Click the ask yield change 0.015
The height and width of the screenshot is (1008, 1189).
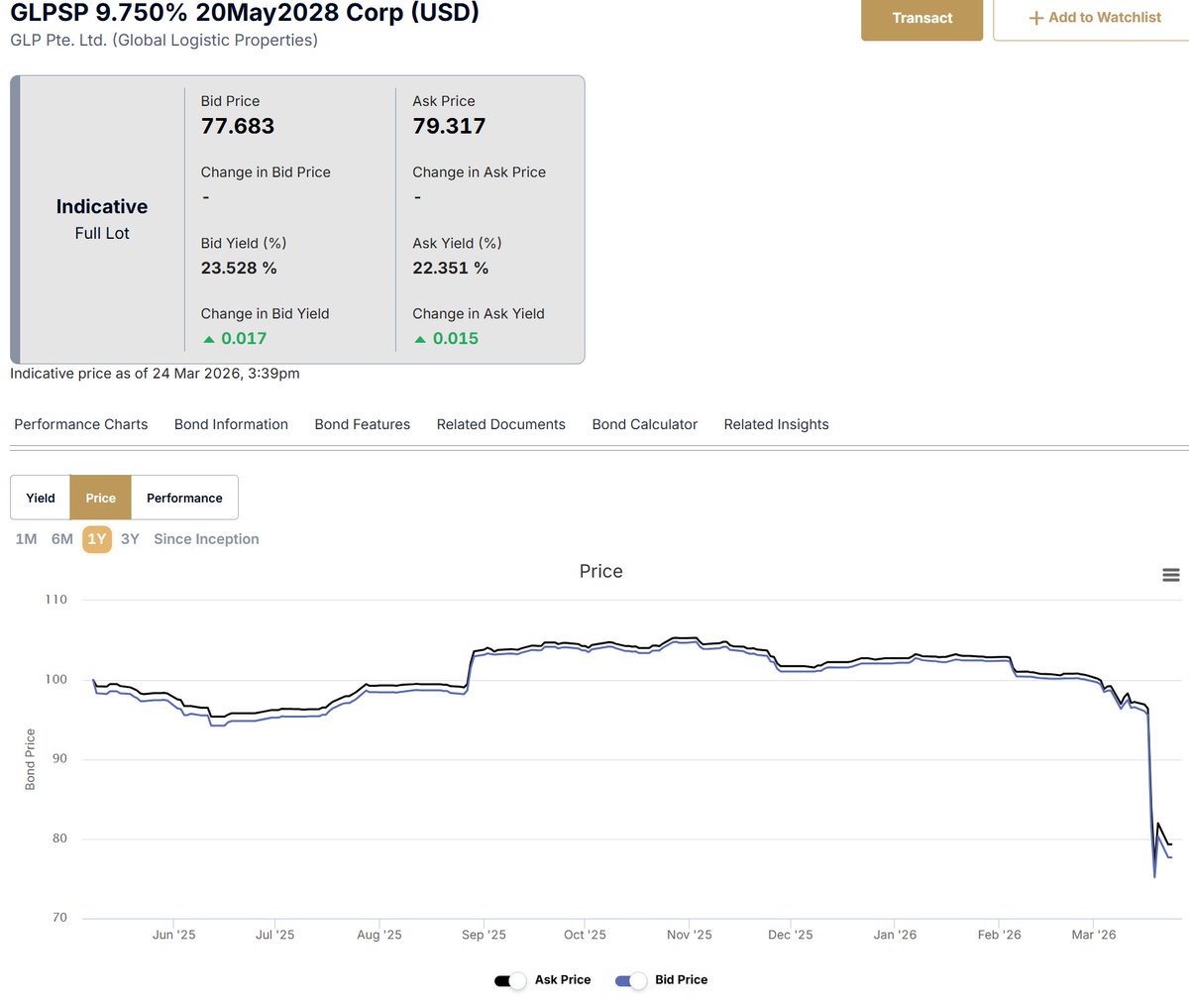pos(456,338)
